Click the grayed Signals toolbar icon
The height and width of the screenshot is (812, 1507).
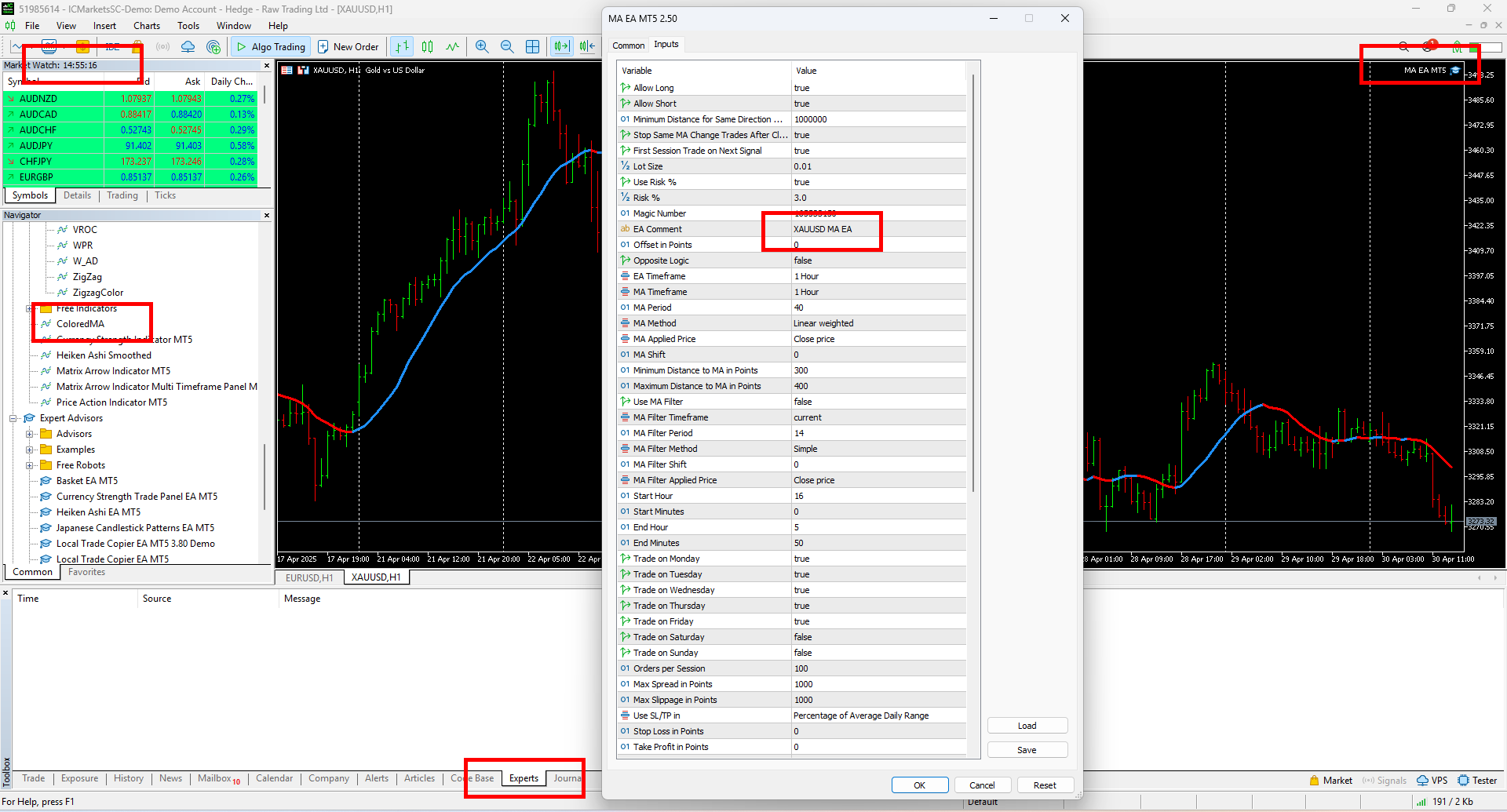(x=162, y=47)
